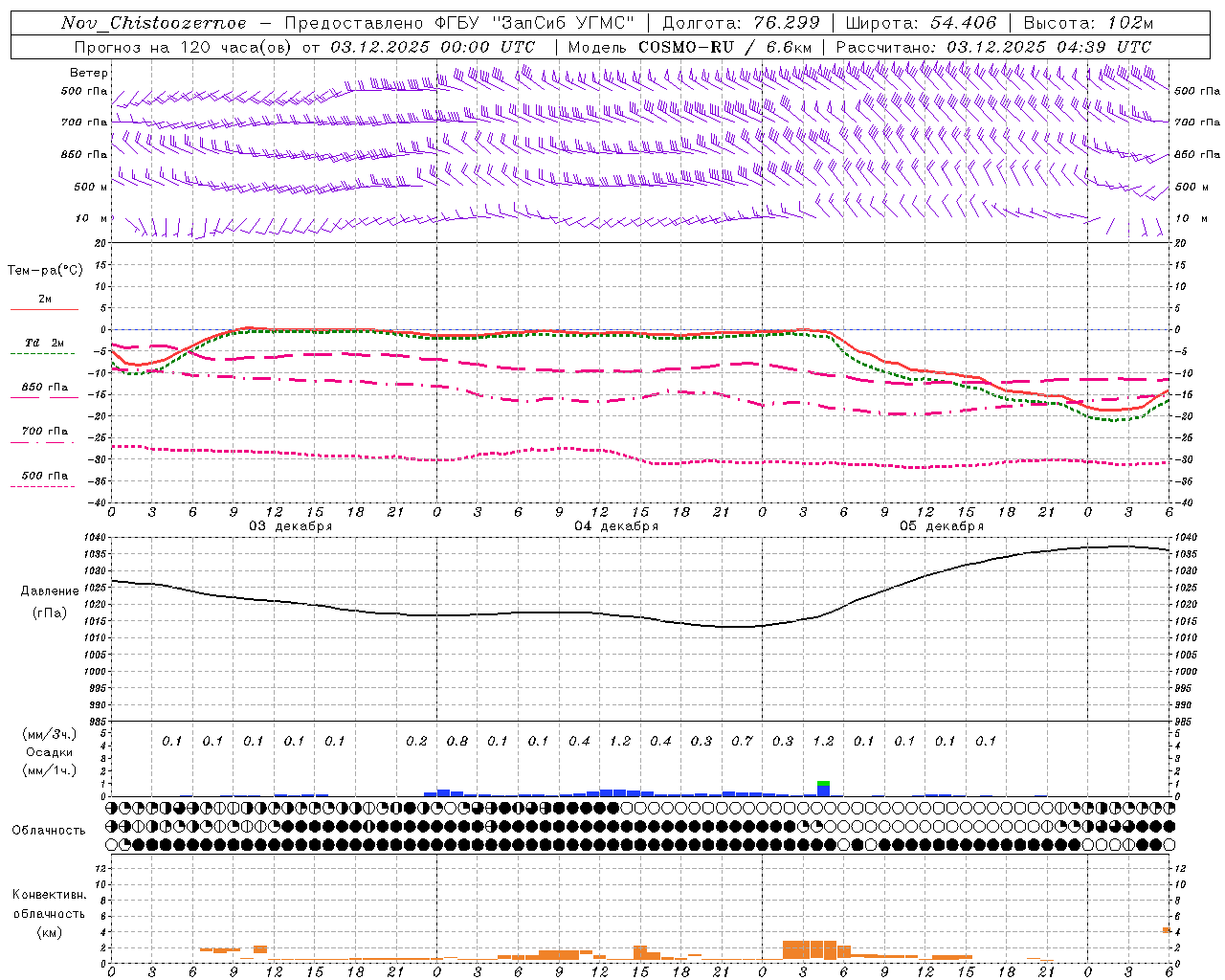The width and height of the screenshot is (1225, 980).
Task: Click the Облачность cloud cover label
Action: click(x=49, y=831)
